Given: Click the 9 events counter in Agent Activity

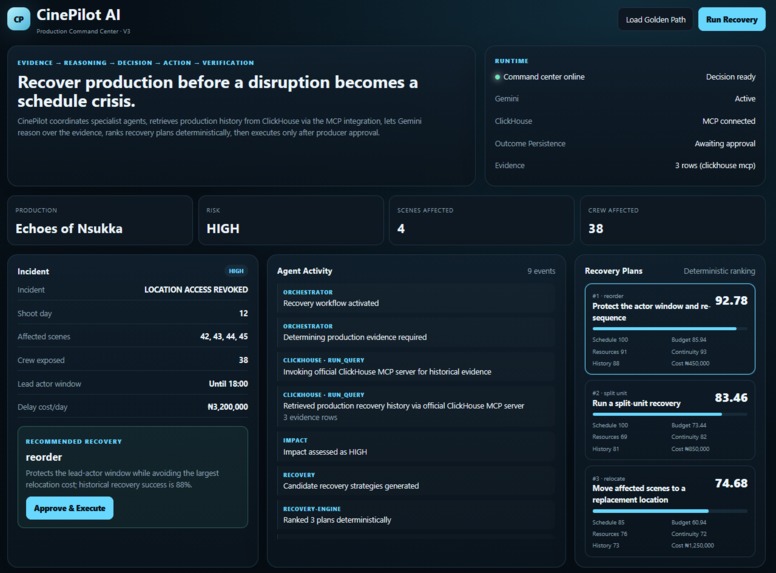Looking at the screenshot, I should 541,271.
